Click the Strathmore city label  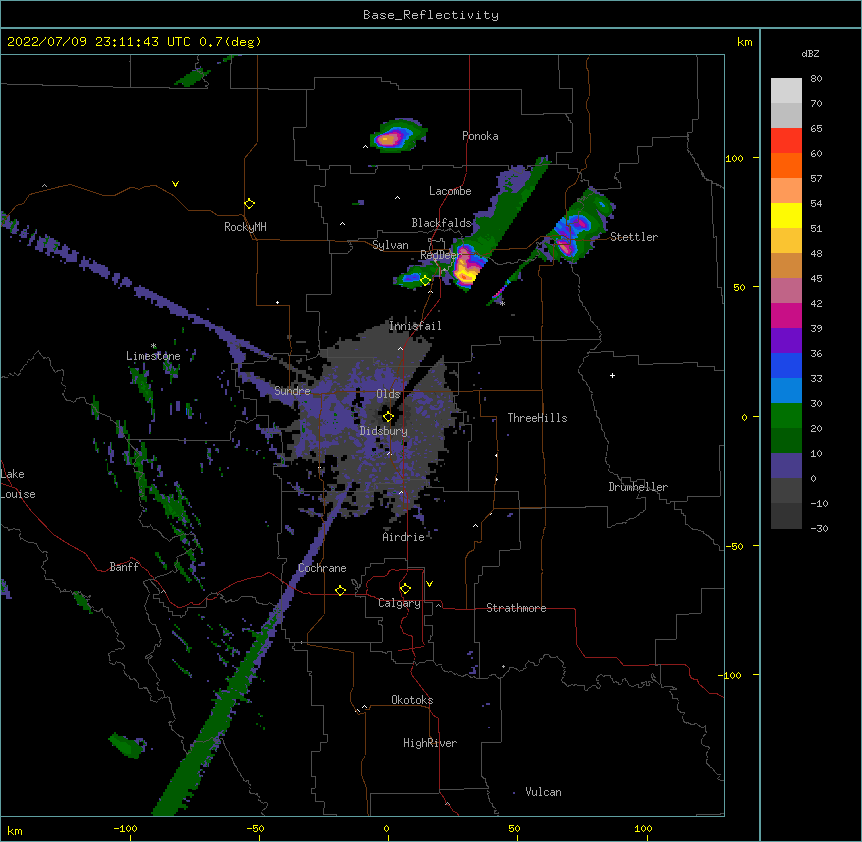516,608
